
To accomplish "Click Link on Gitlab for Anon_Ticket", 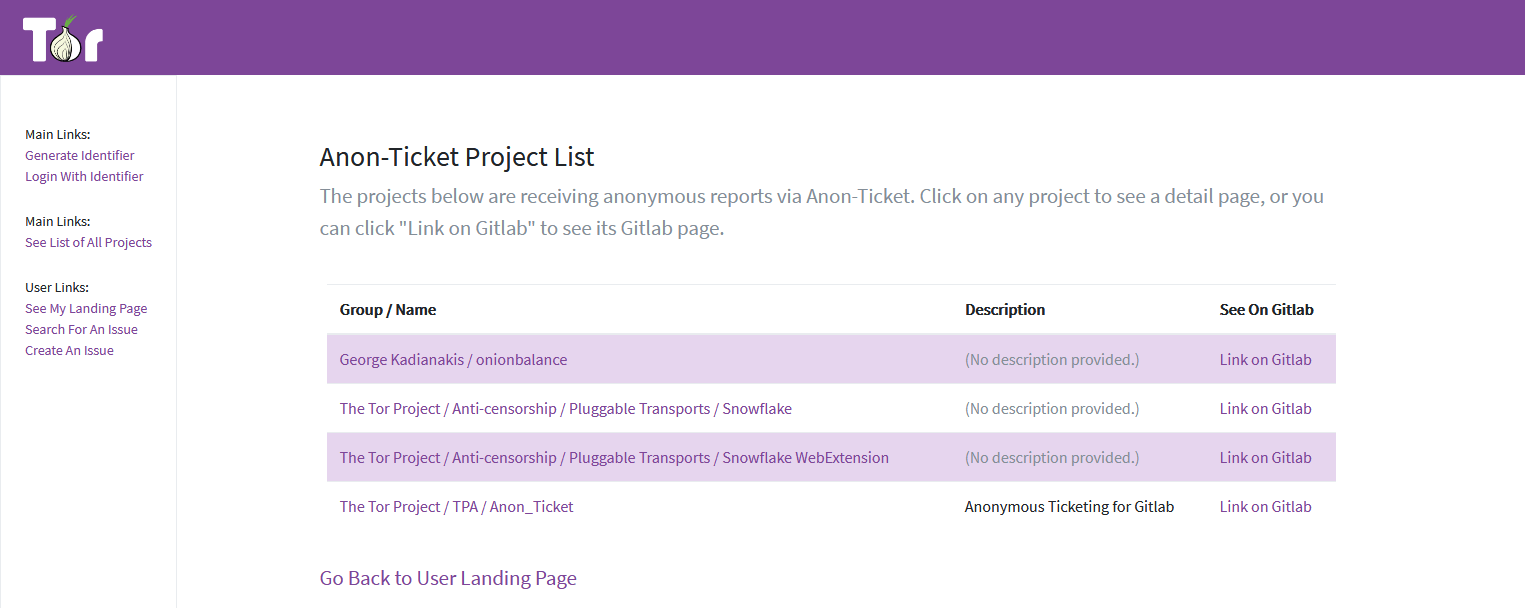I will (x=1265, y=506).
